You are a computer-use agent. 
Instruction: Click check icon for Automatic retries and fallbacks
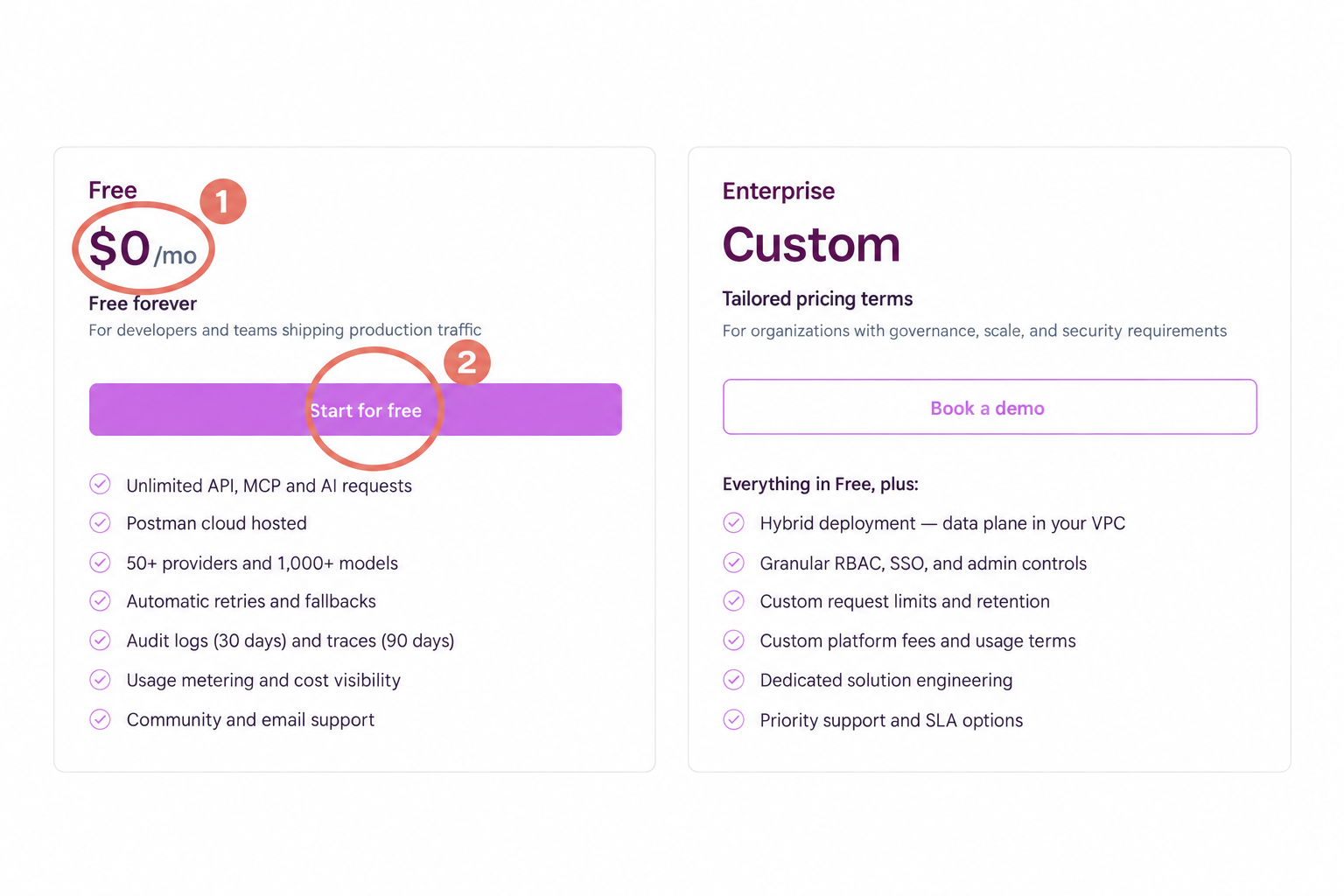(101, 600)
